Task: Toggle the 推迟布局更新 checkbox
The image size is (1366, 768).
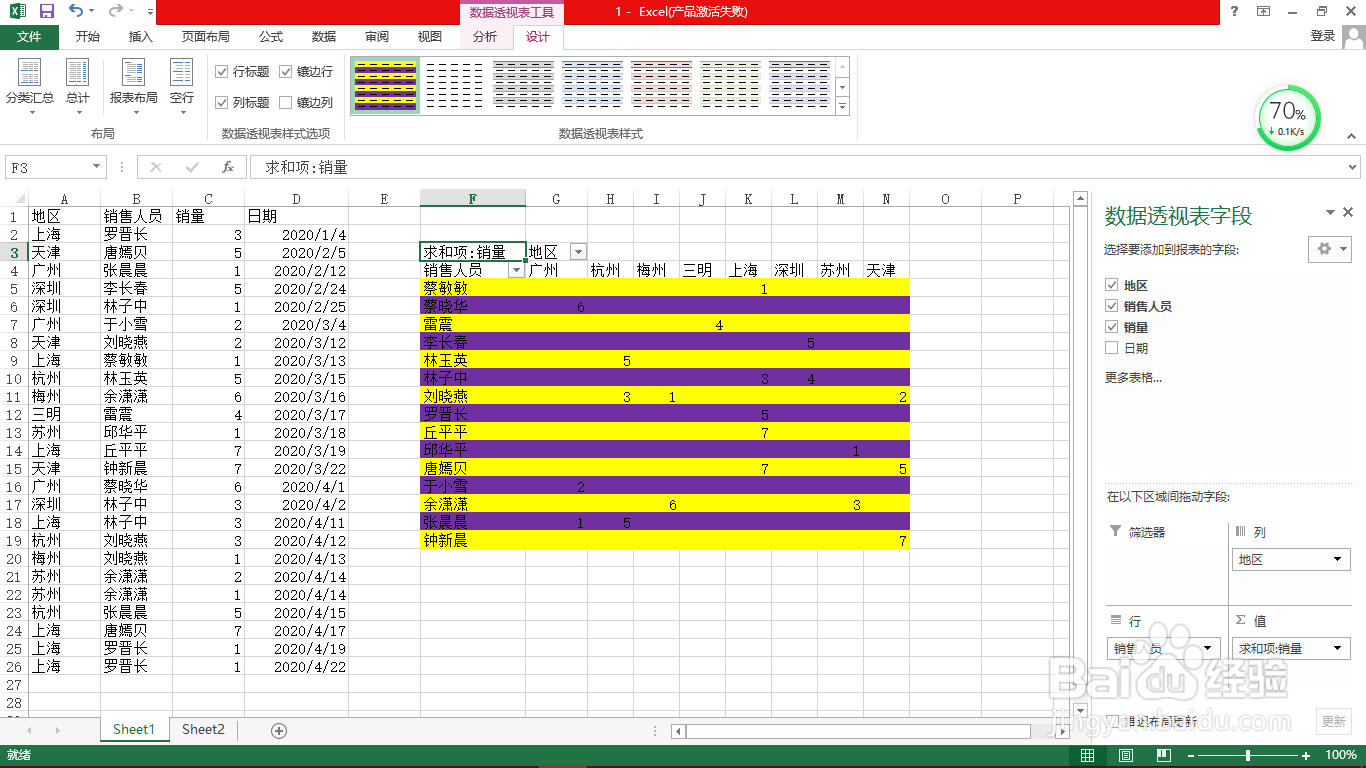Action: pos(1114,721)
